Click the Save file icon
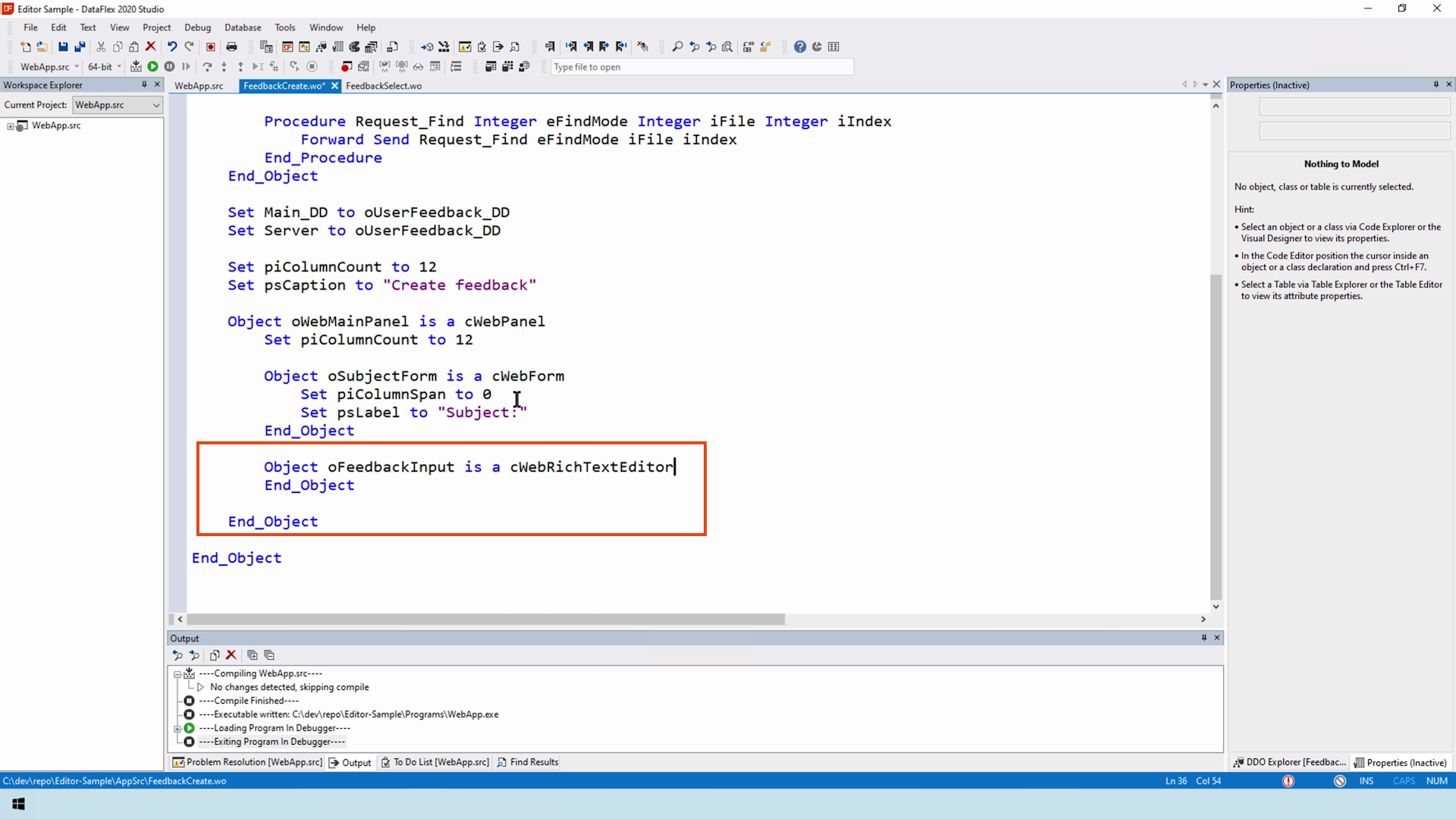 pyautogui.click(x=63, y=47)
